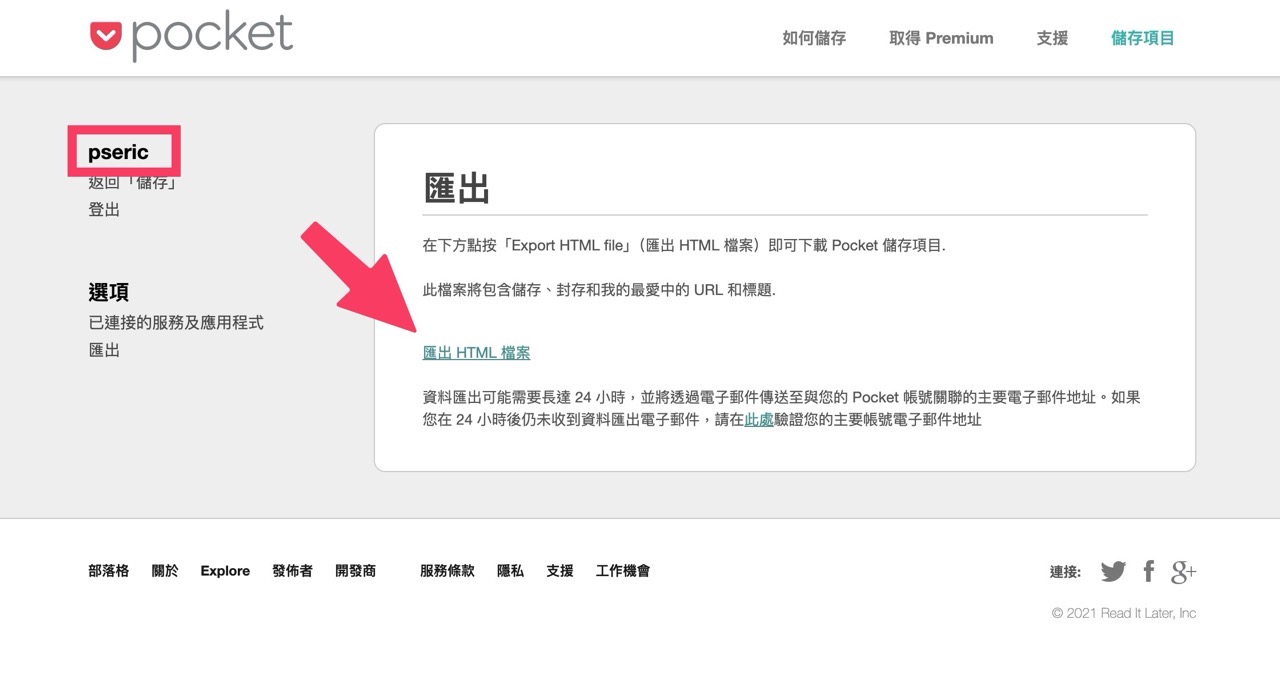Click the 匯出 page heading
The height and width of the screenshot is (686, 1280).
457,187
